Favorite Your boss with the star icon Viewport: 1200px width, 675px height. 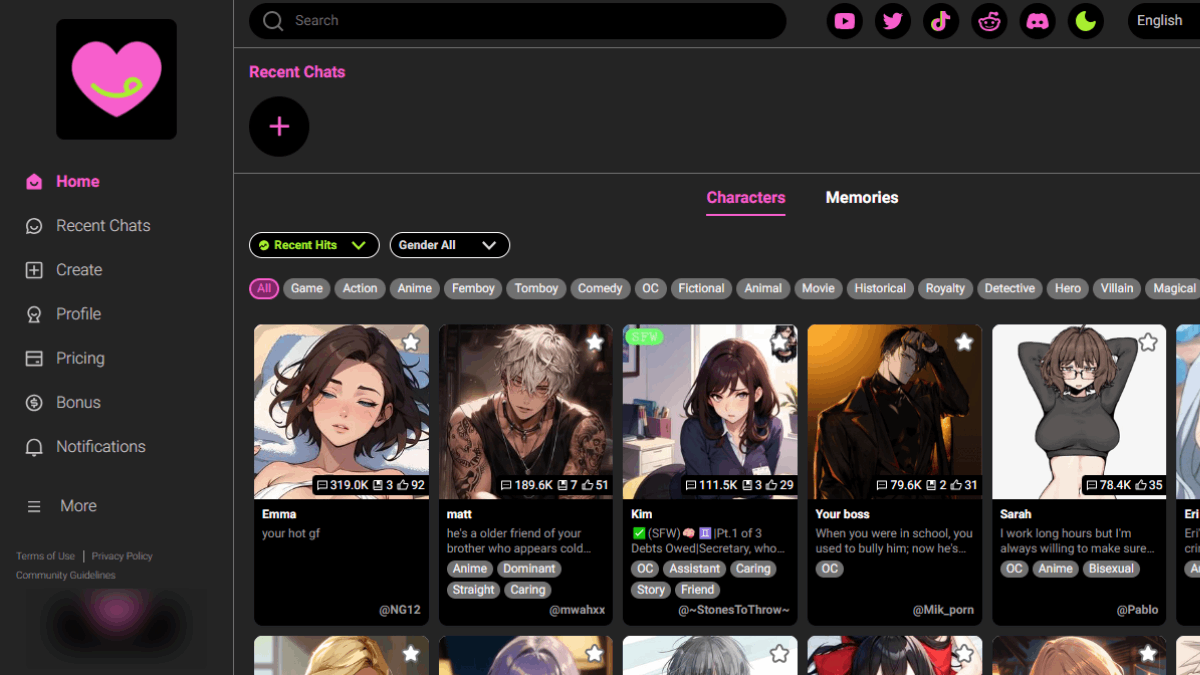[x=964, y=343]
